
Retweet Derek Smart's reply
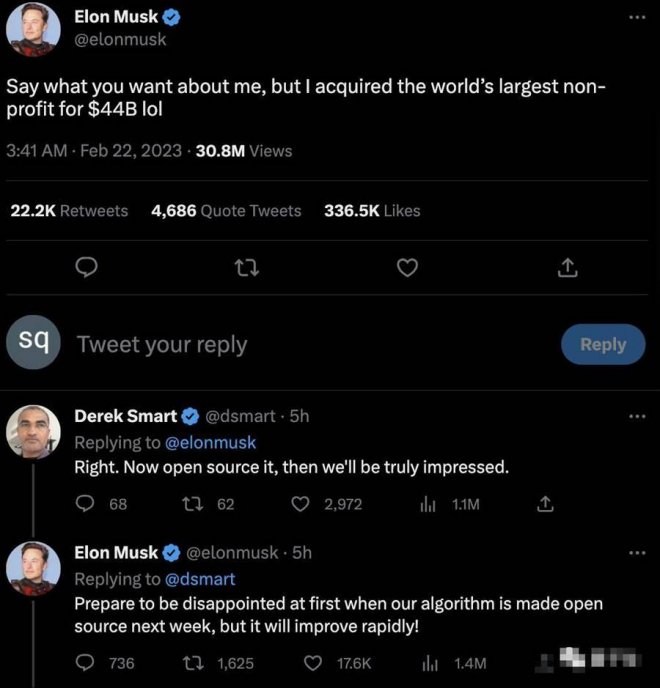pyautogui.click(x=194, y=504)
